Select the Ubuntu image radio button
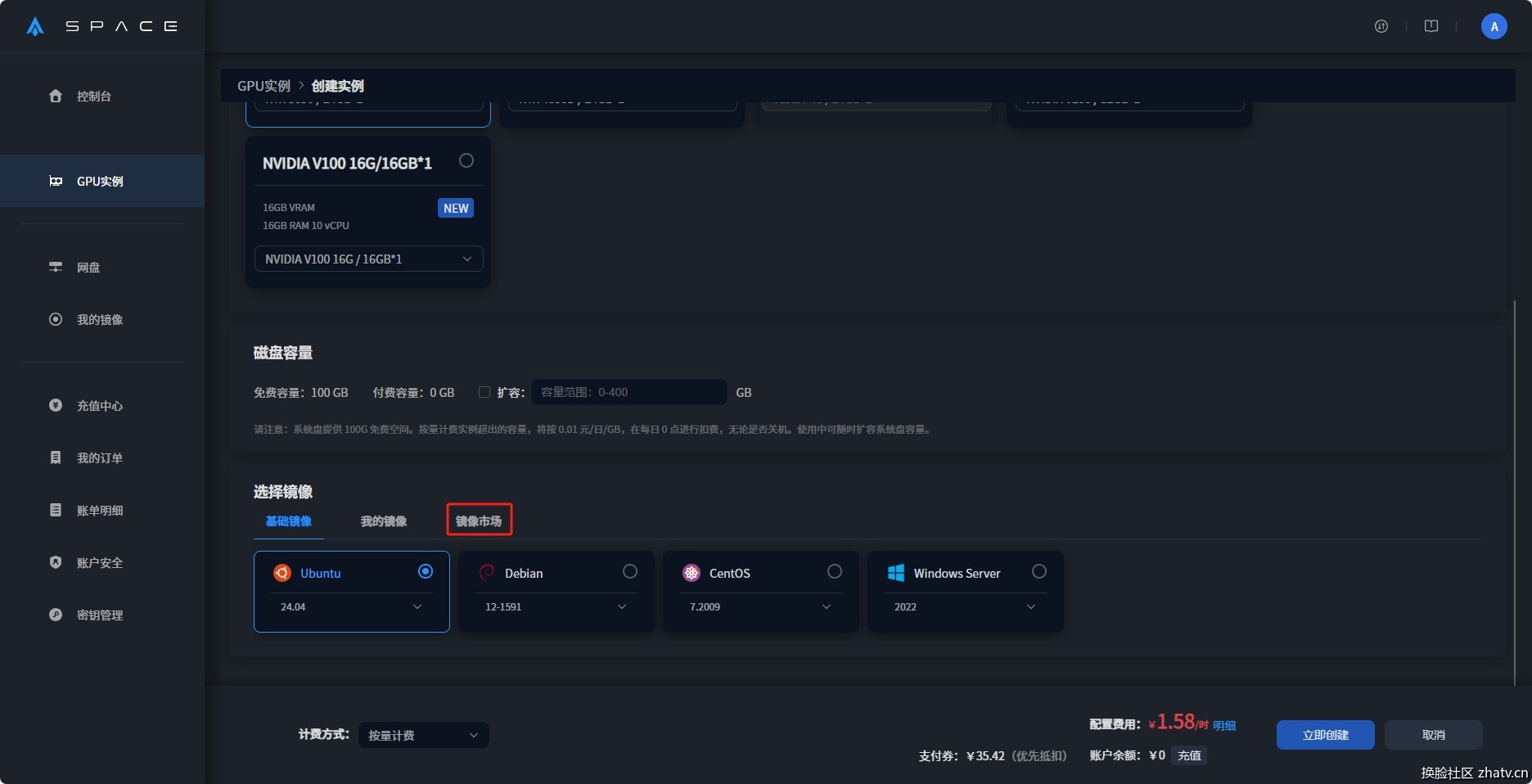The image size is (1532, 784). coord(426,571)
